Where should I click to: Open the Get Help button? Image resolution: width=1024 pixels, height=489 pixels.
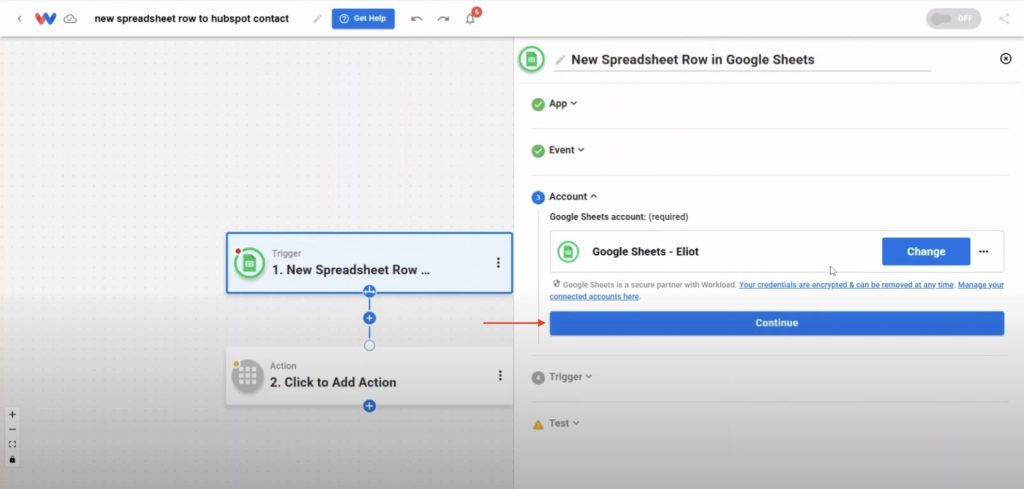coord(363,18)
